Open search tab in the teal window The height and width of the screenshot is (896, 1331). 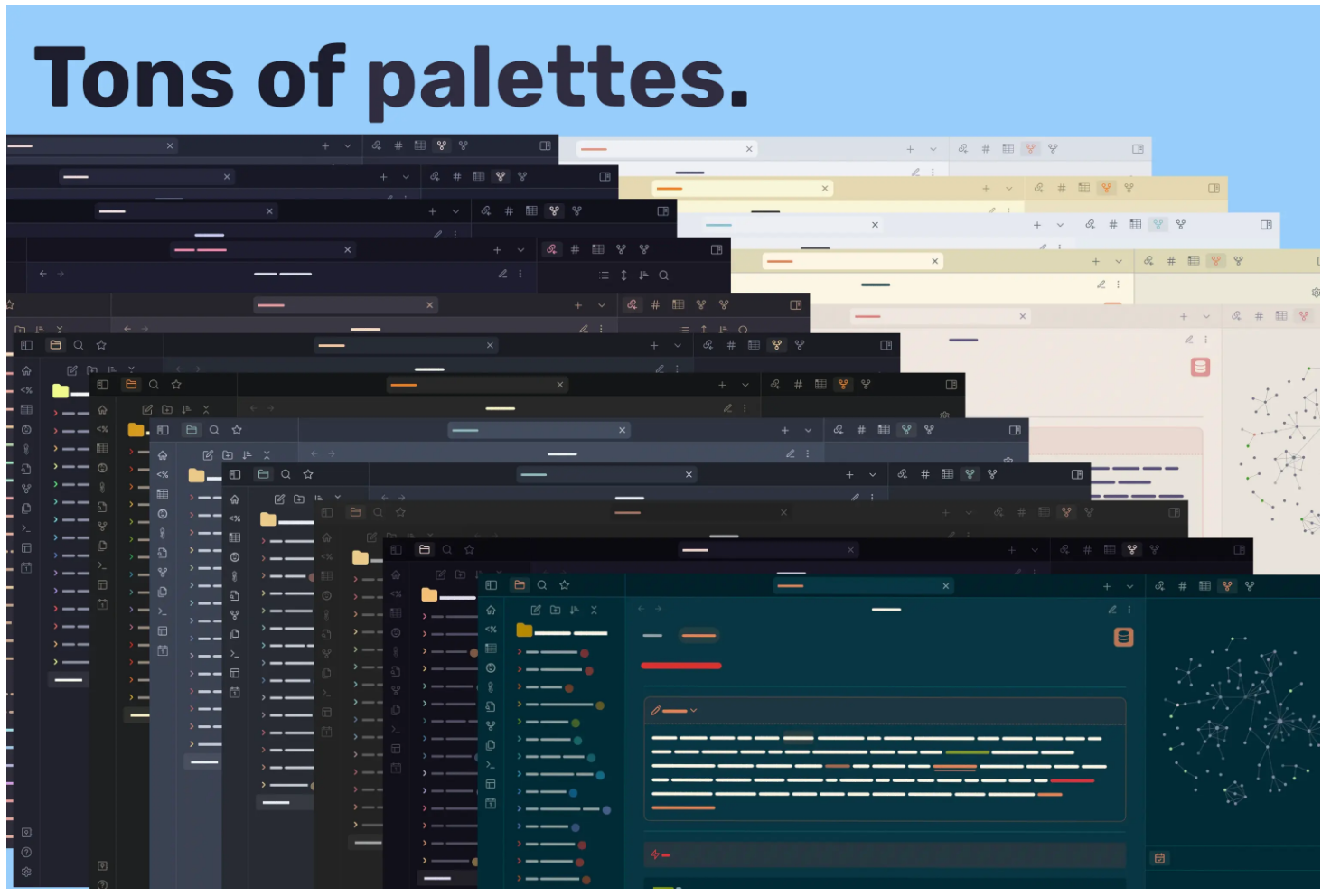[x=542, y=585]
